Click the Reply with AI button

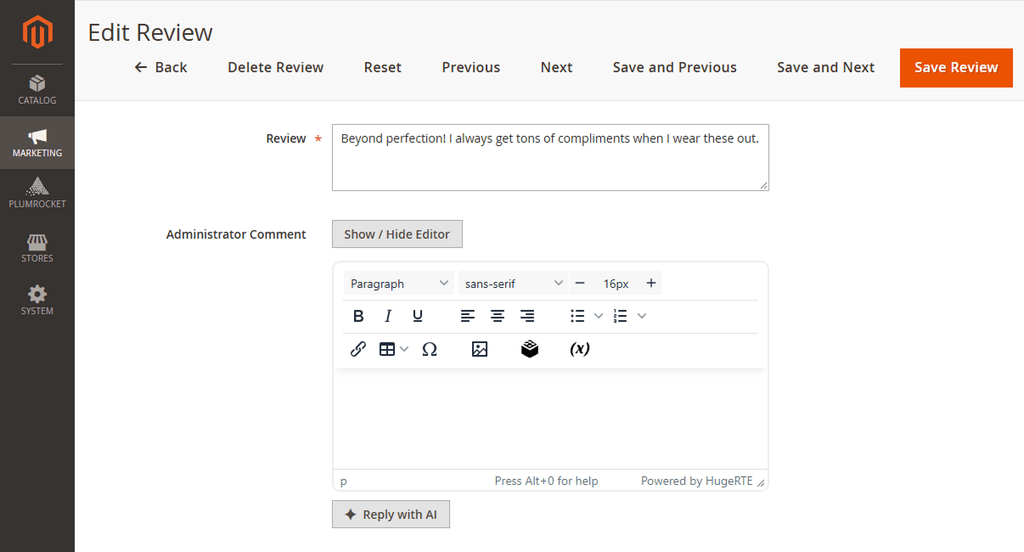coord(391,514)
